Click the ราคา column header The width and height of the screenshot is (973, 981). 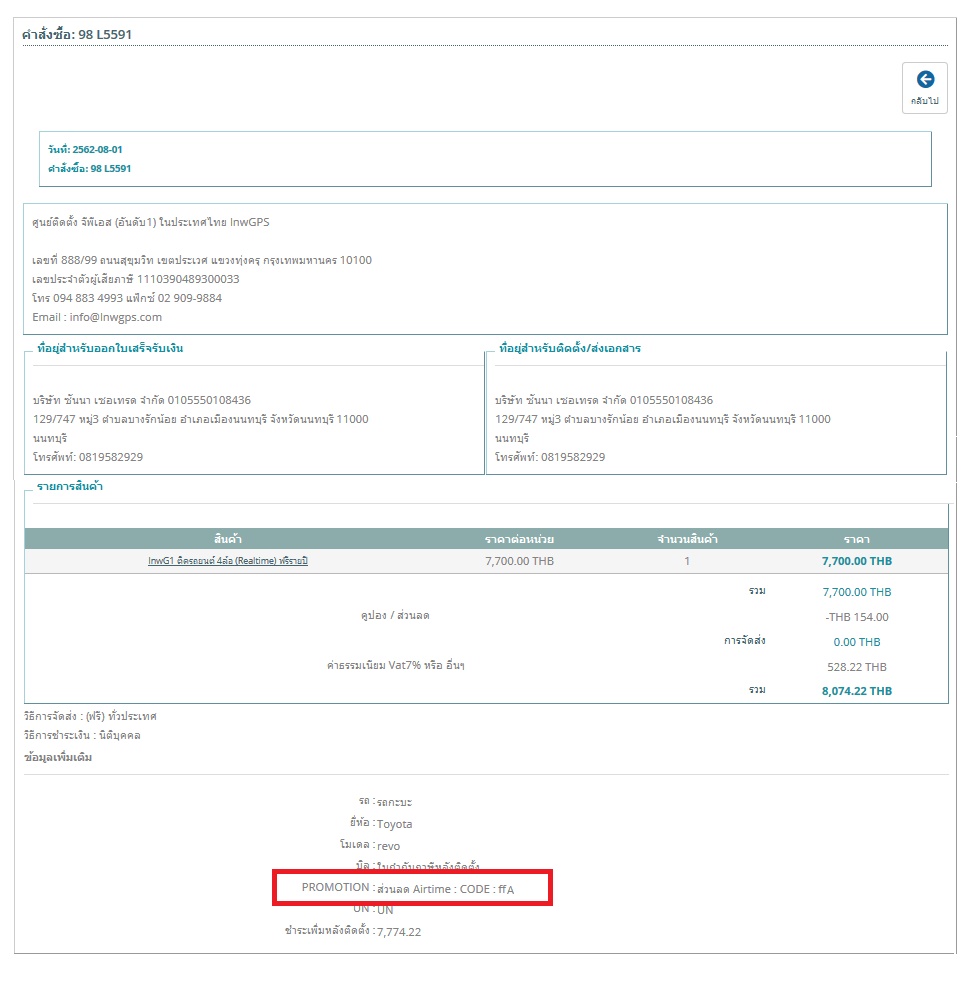pos(857,539)
